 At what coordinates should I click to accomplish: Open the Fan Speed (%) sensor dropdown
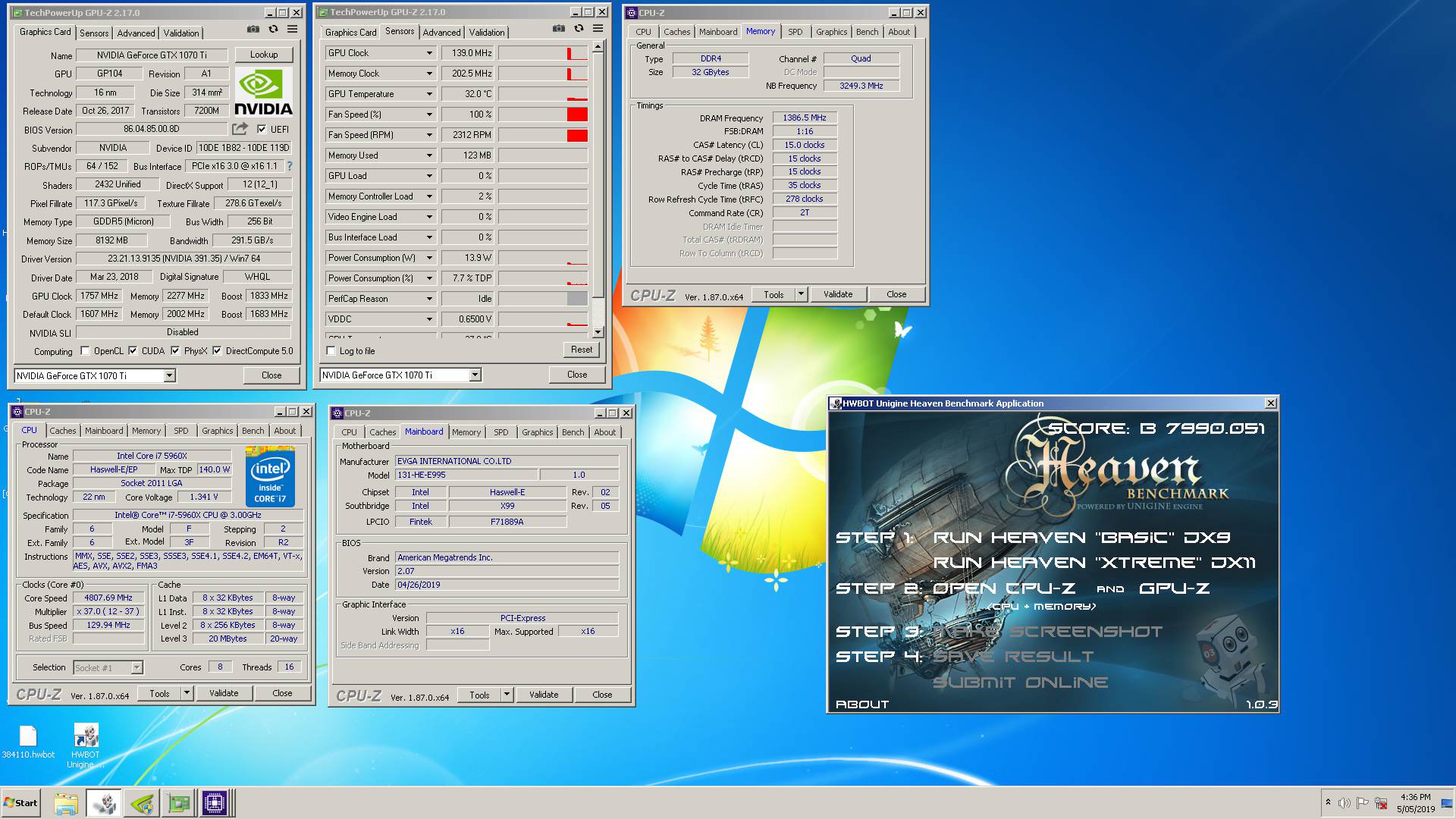pos(429,115)
